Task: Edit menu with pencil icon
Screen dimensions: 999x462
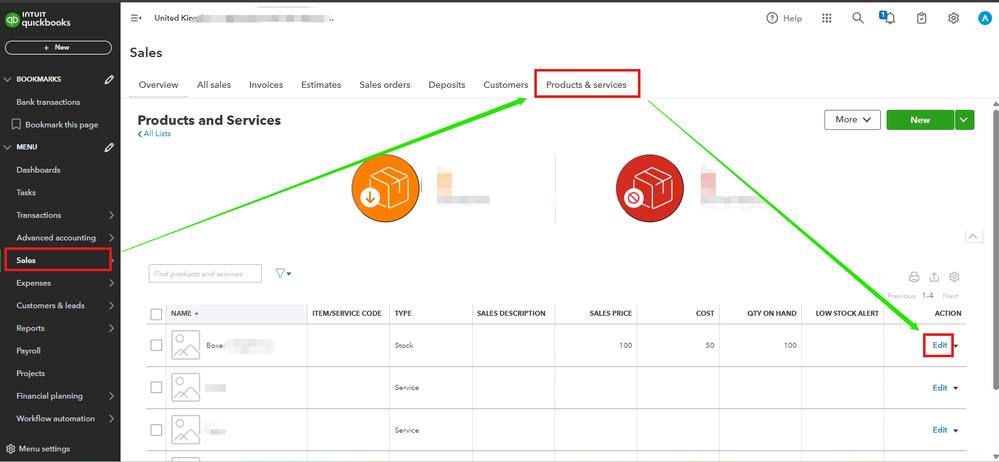Action: click(110, 147)
